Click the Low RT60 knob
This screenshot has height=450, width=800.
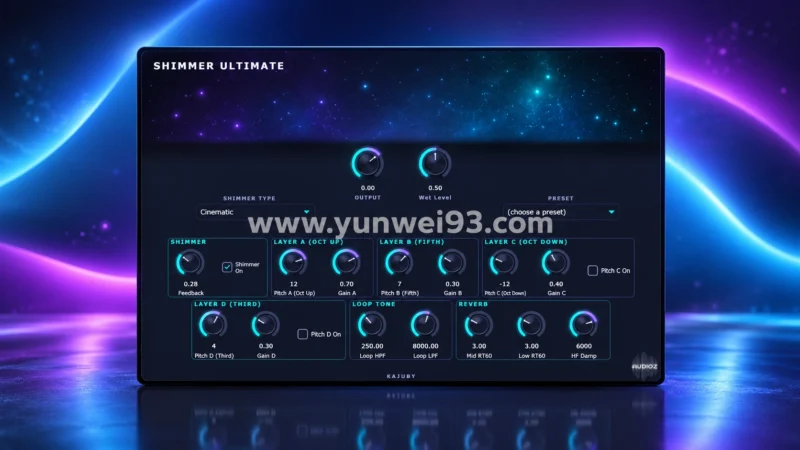(x=531, y=324)
